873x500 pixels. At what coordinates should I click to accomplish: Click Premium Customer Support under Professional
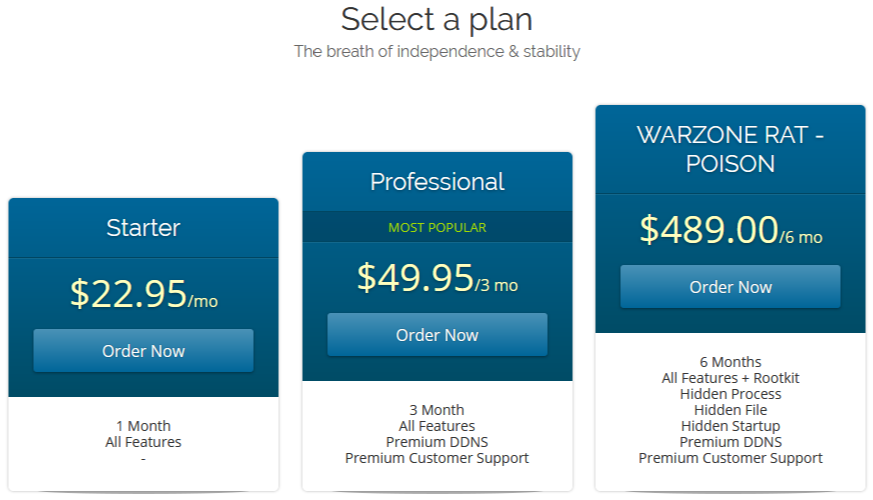point(437,458)
